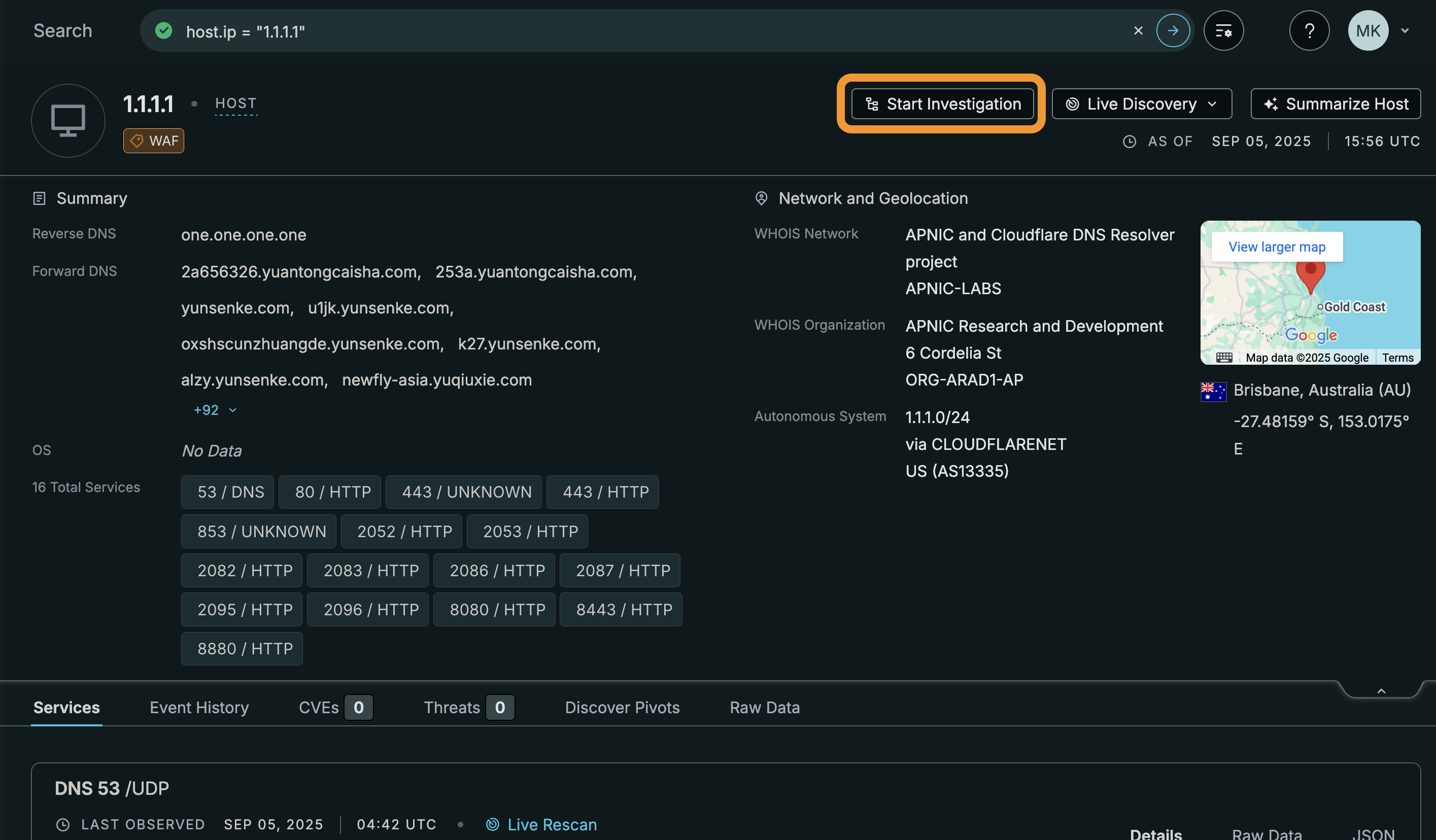
Task: Click the AS OF clock icon
Action: click(x=1130, y=141)
